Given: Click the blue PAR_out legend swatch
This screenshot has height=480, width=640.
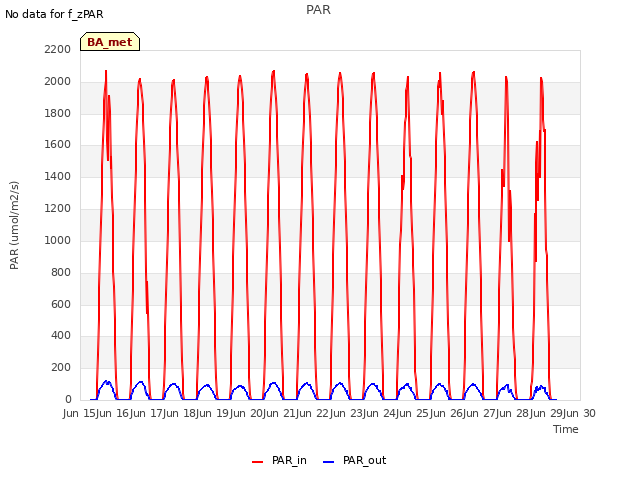Looking at the screenshot, I should pyautogui.click(x=328, y=462).
